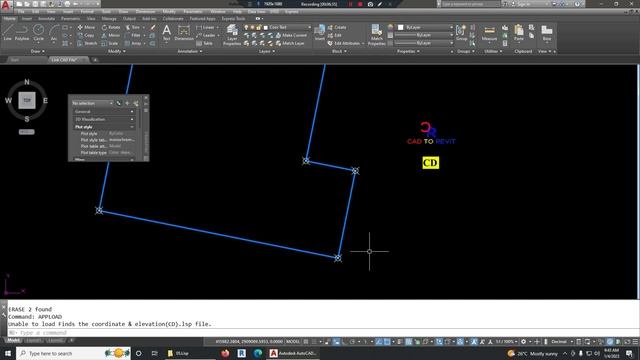
Task: Open the Modify panel expander
Action: point(116,51)
